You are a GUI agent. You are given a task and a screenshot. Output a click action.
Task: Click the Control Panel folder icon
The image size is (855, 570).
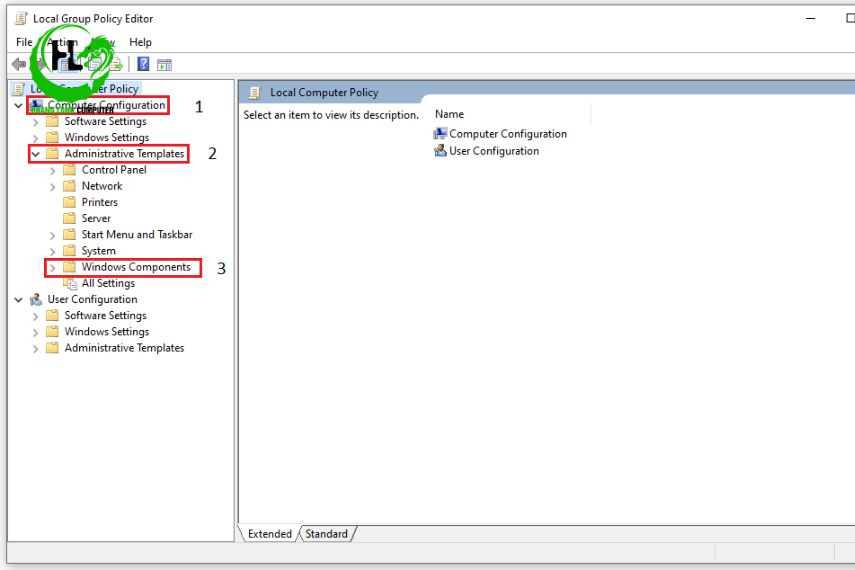(69, 170)
